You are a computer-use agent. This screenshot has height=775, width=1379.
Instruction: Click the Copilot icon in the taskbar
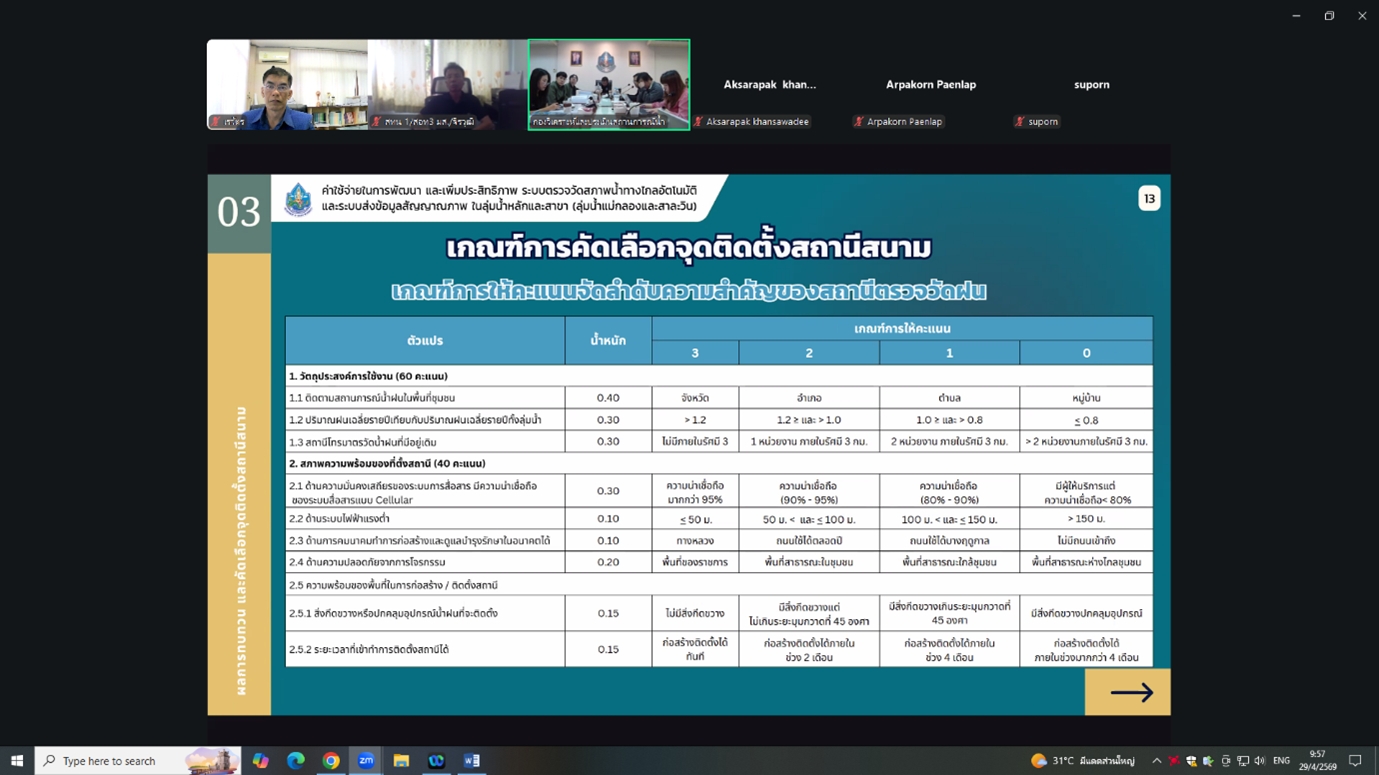[260, 761]
